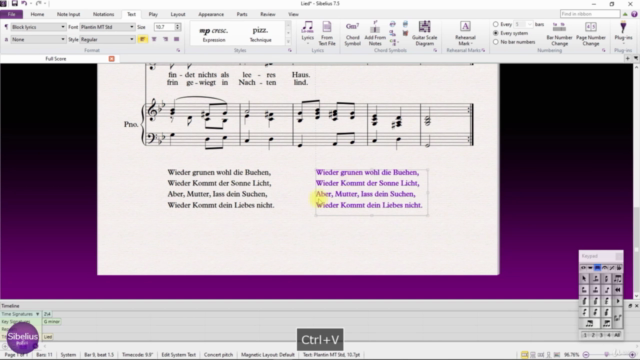Click the left black lyrics text block
Screen dimensions: 640x360
point(221,189)
